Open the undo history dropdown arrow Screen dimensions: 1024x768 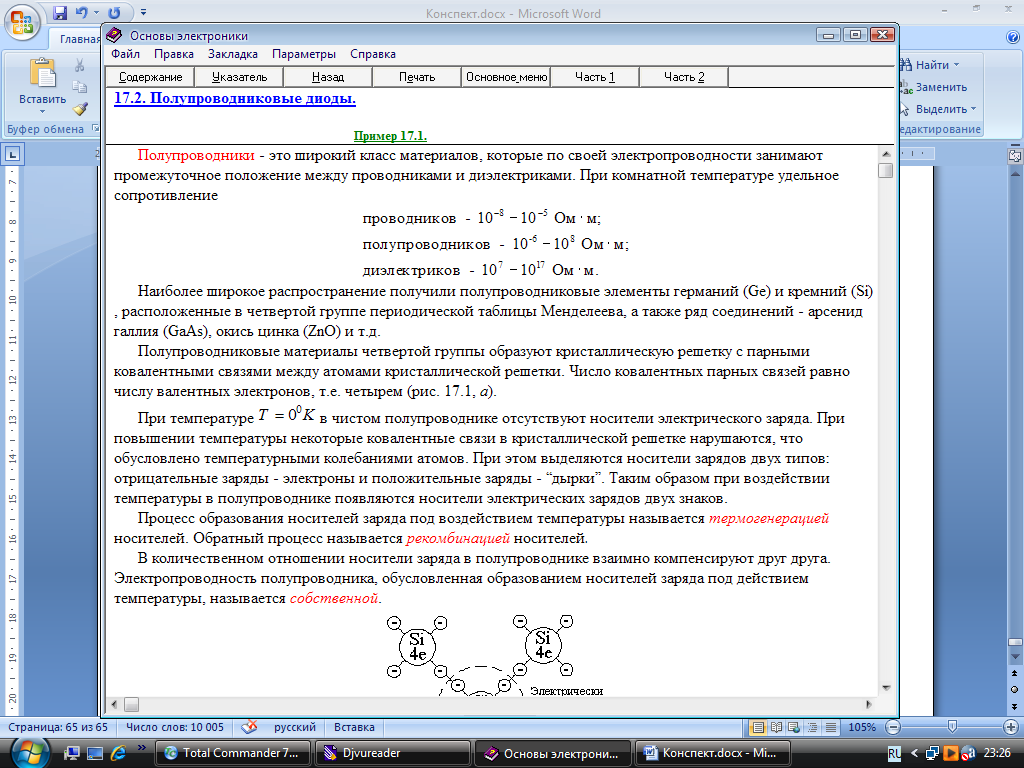click(x=97, y=12)
